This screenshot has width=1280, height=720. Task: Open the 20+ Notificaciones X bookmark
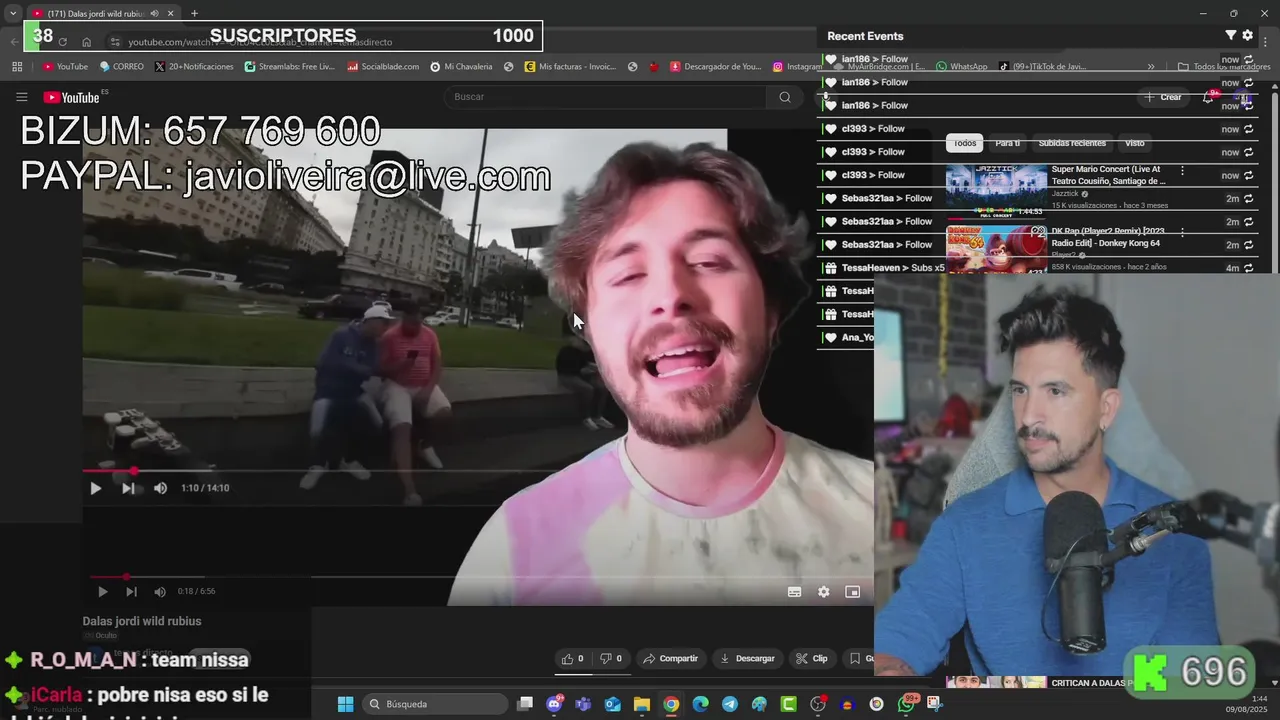(x=194, y=67)
